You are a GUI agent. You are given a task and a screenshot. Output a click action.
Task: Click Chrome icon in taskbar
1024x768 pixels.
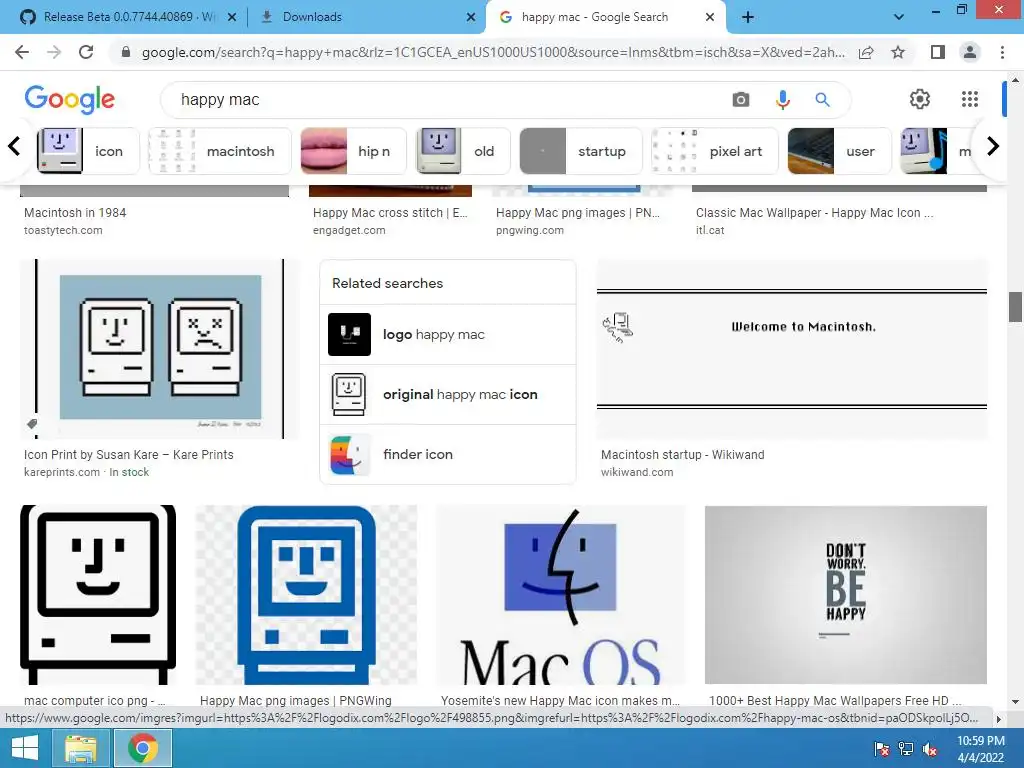tap(143, 748)
